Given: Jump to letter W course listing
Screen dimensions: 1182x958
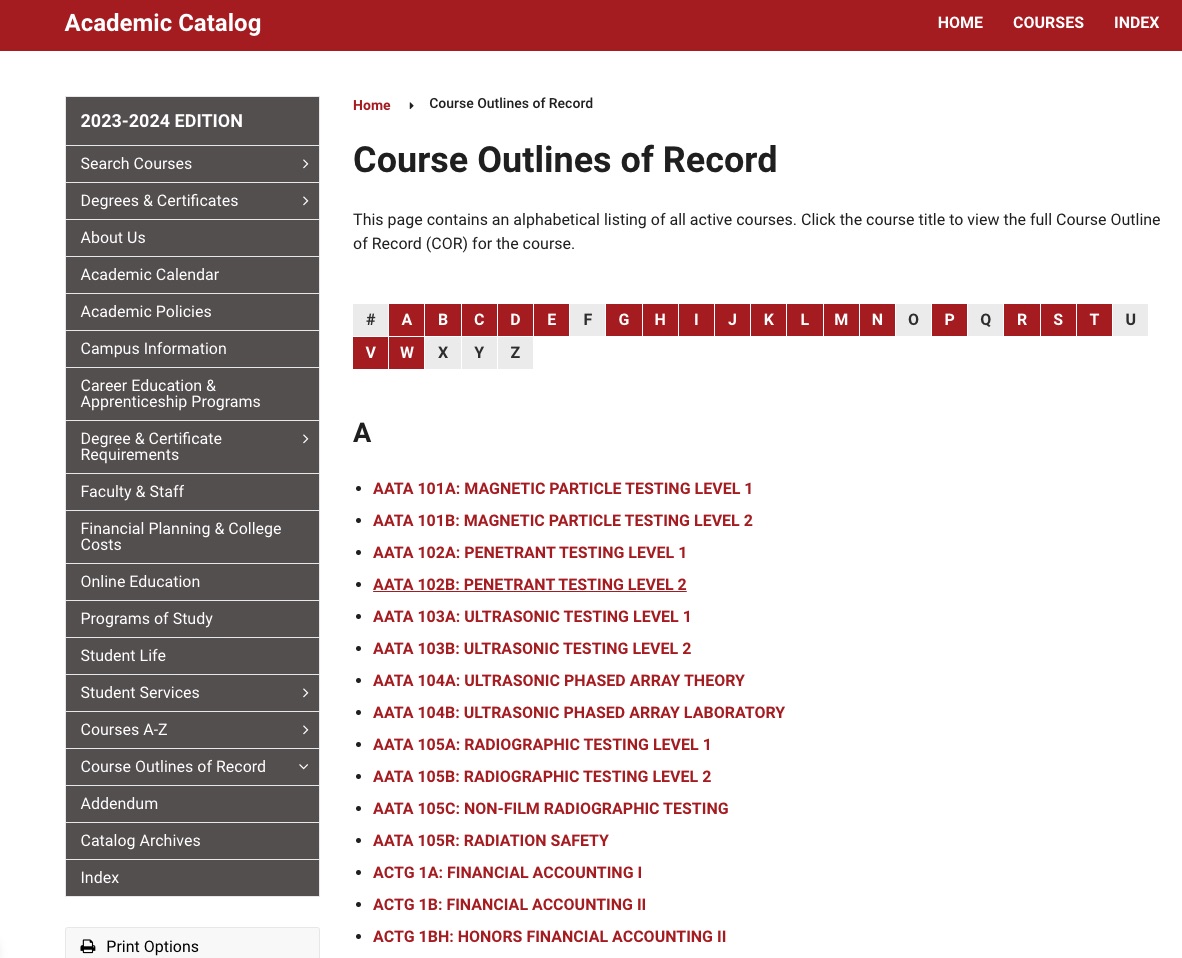Looking at the screenshot, I should [x=407, y=353].
